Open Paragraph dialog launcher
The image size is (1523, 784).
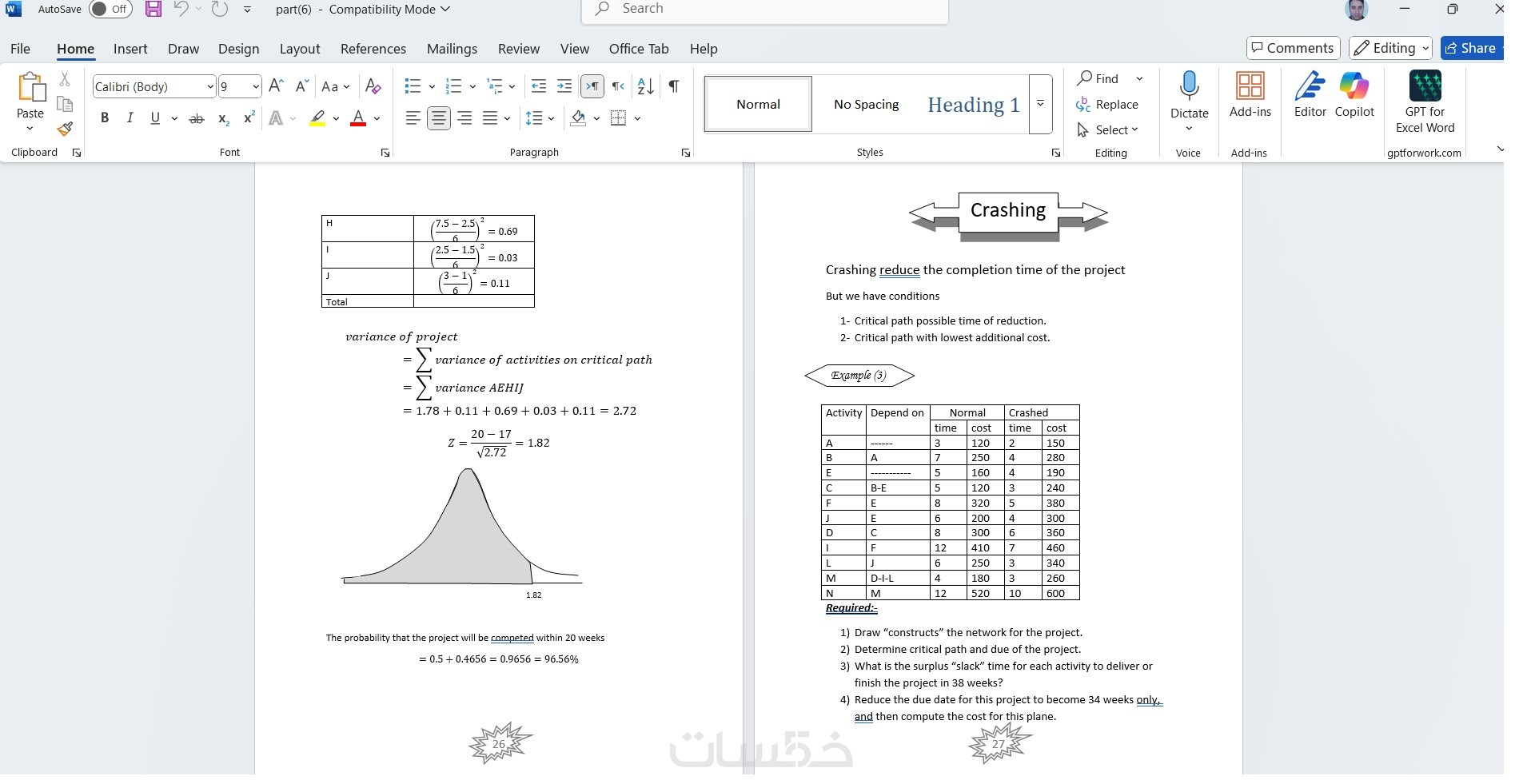pos(686,153)
